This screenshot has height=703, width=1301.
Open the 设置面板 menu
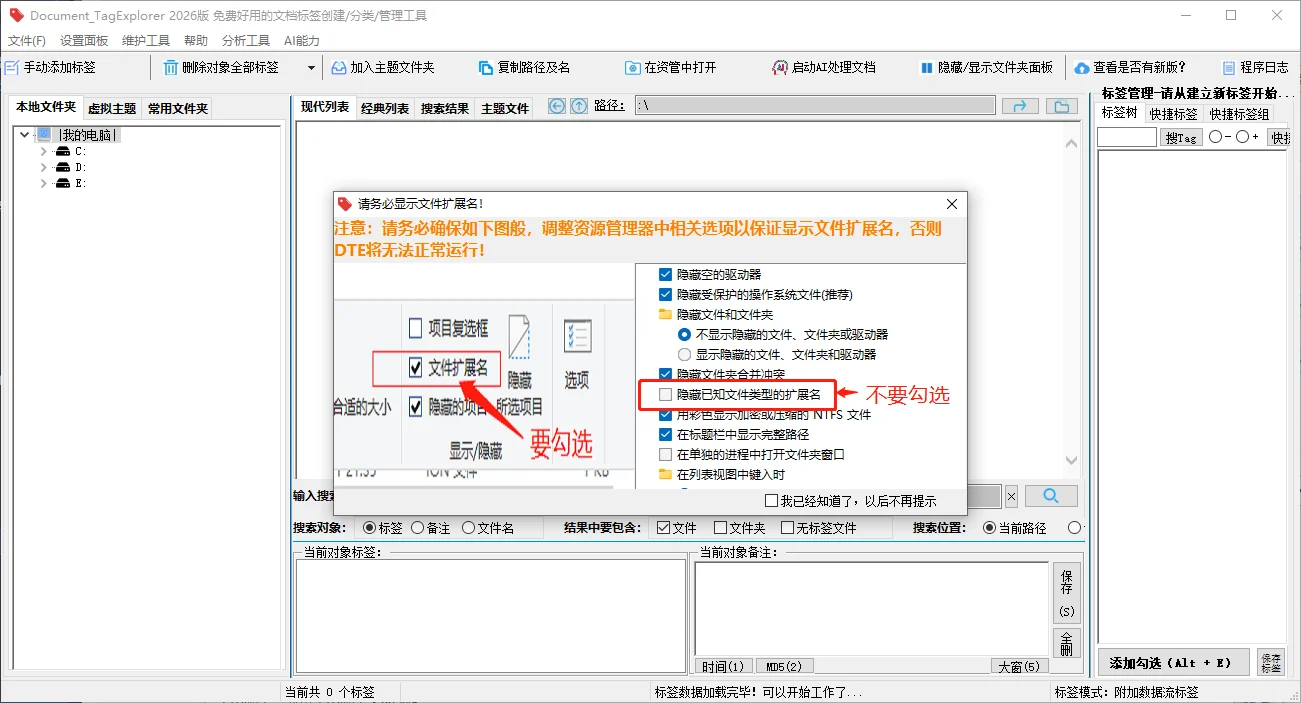click(84, 41)
